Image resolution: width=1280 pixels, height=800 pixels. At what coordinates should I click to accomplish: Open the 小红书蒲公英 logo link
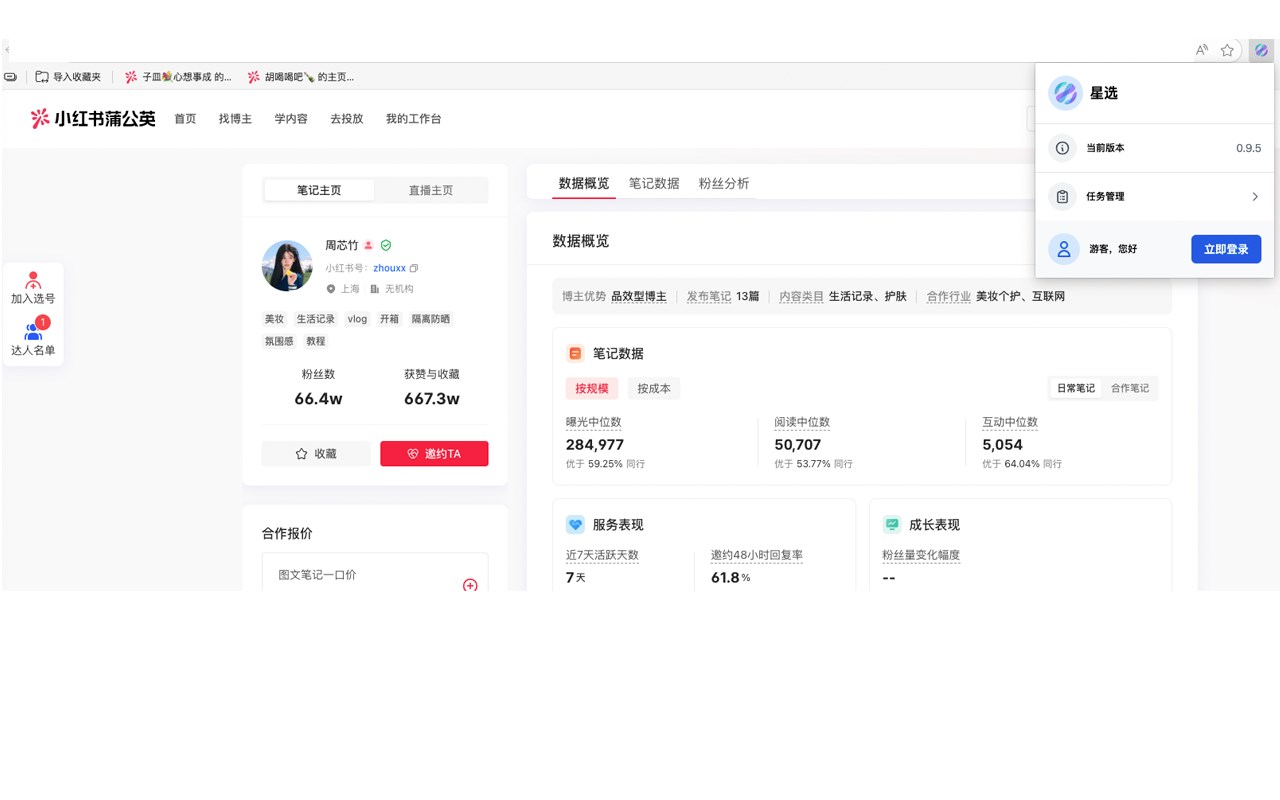coord(93,119)
